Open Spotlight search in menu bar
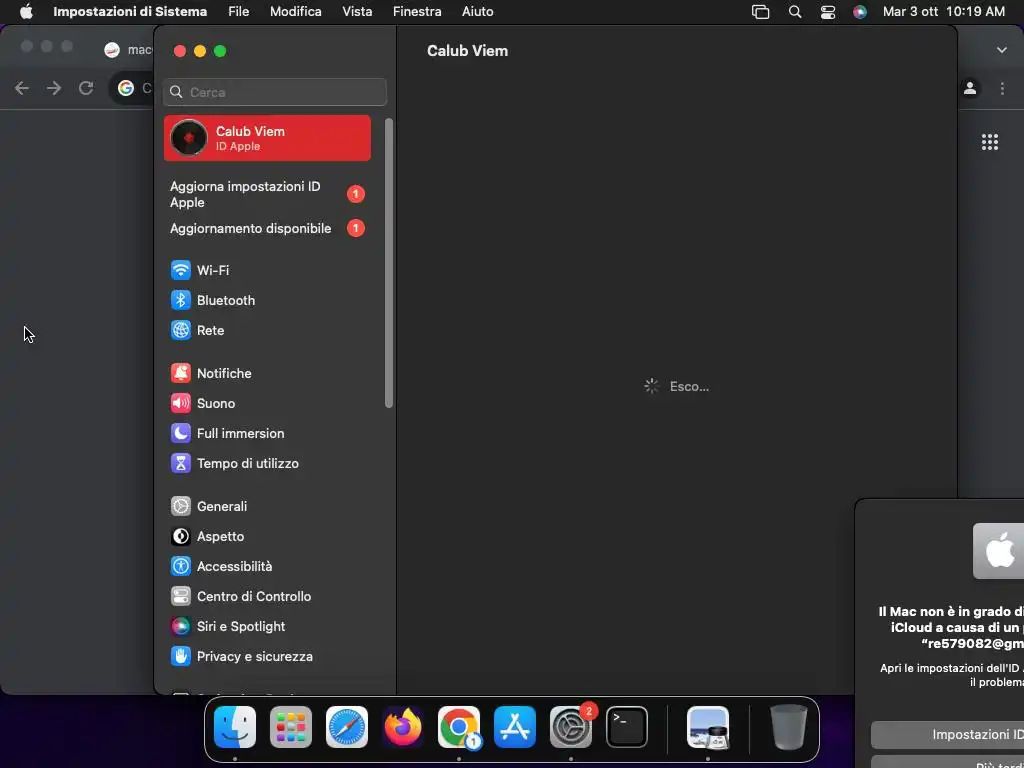The image size is (1024, 768). coord(795,12)
